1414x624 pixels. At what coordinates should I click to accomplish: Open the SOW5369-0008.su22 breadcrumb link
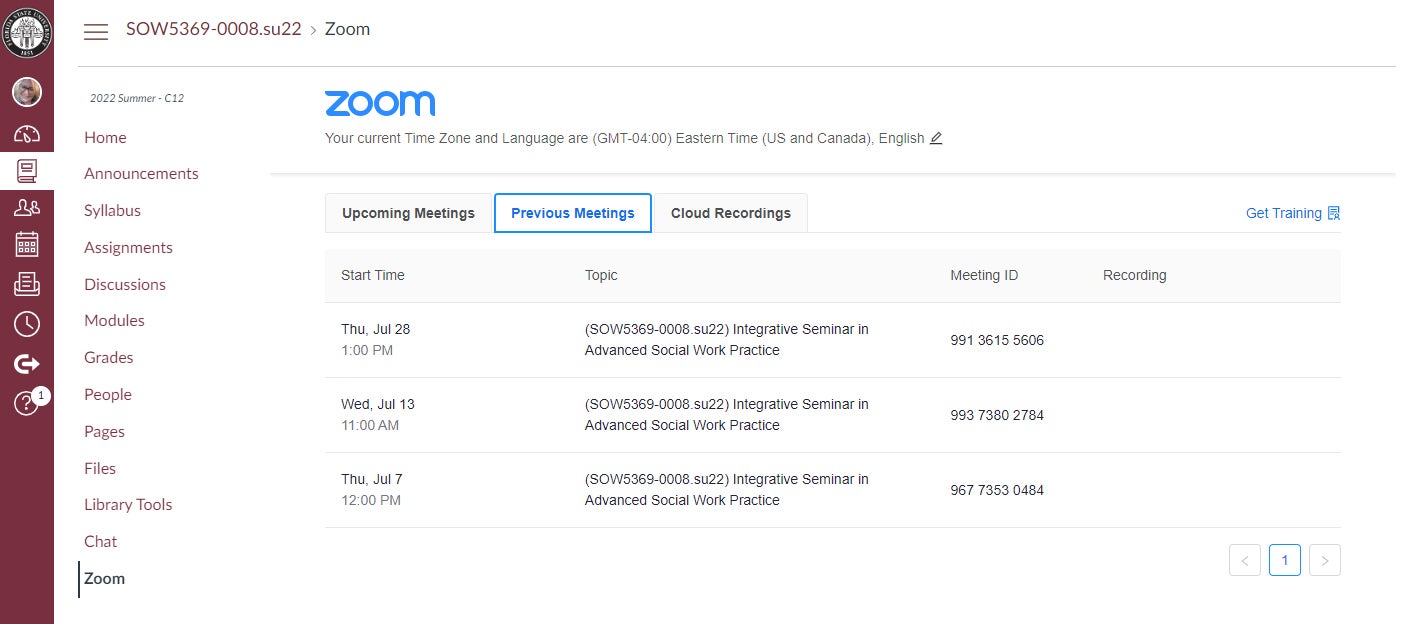click(x=213, y=29)
